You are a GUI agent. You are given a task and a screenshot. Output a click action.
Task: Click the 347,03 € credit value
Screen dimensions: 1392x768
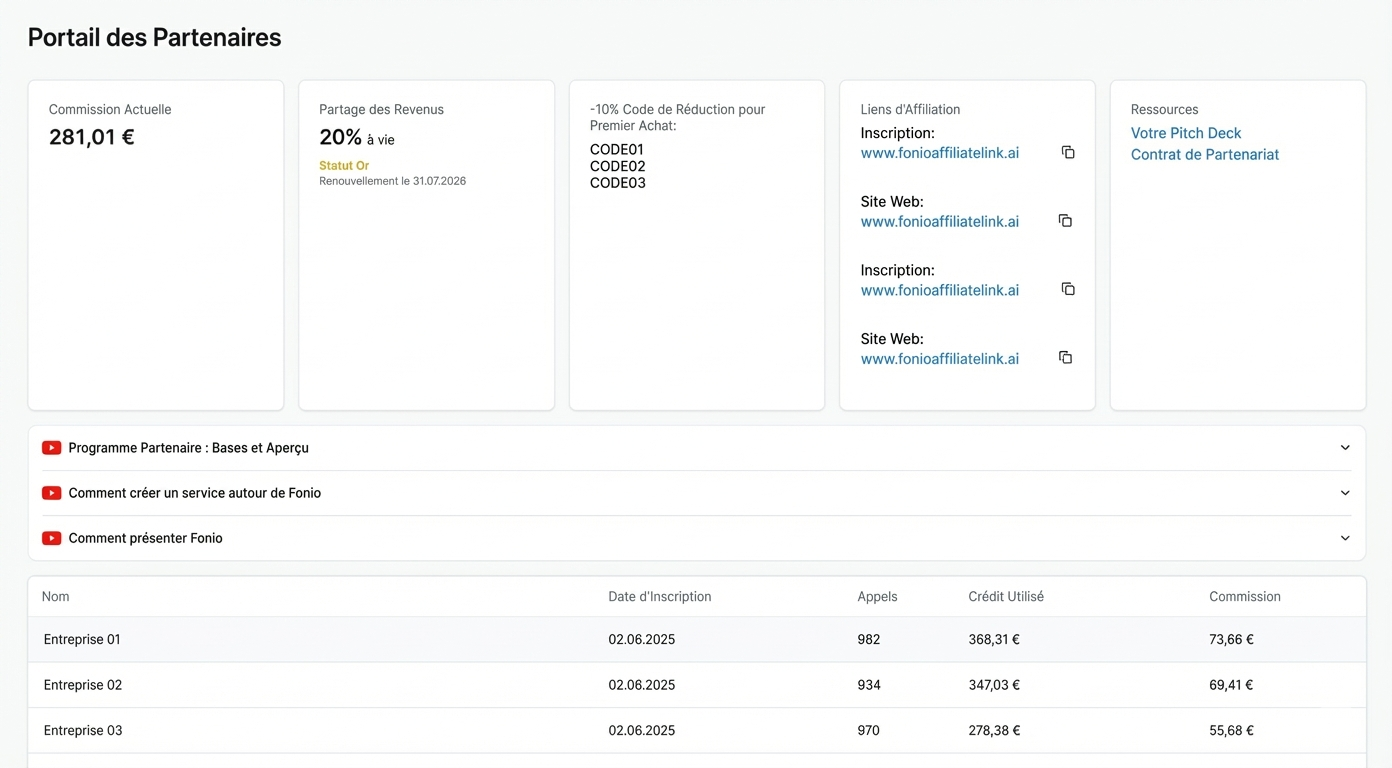pyautogui.click(x=994, y=685)
